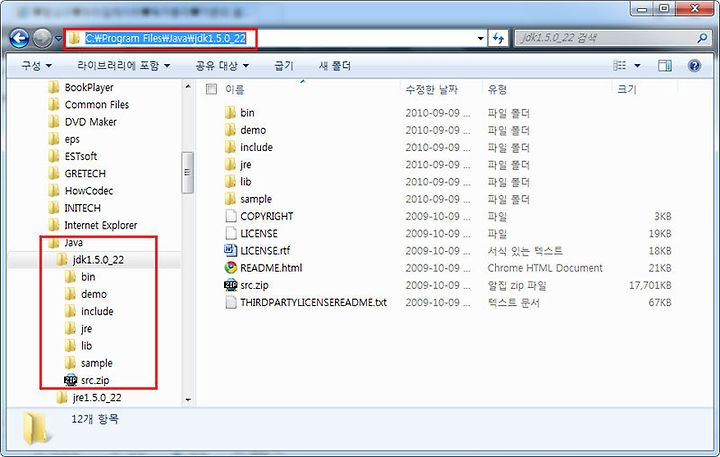Select sample folder icon in file list
This screenshot has width=720, height=457.
tap(231, 199)
